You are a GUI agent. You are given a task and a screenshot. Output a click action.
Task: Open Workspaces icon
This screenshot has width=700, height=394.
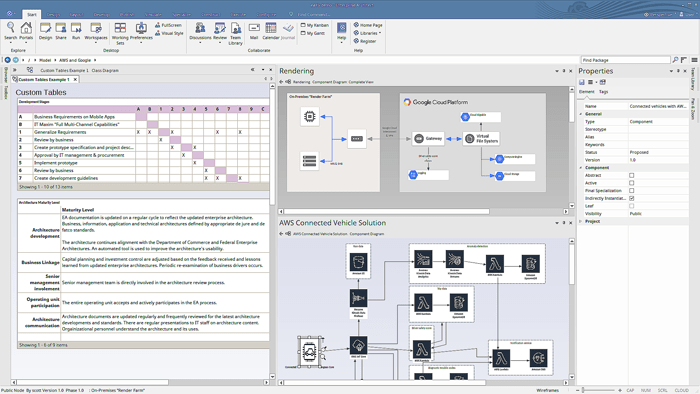96,28
